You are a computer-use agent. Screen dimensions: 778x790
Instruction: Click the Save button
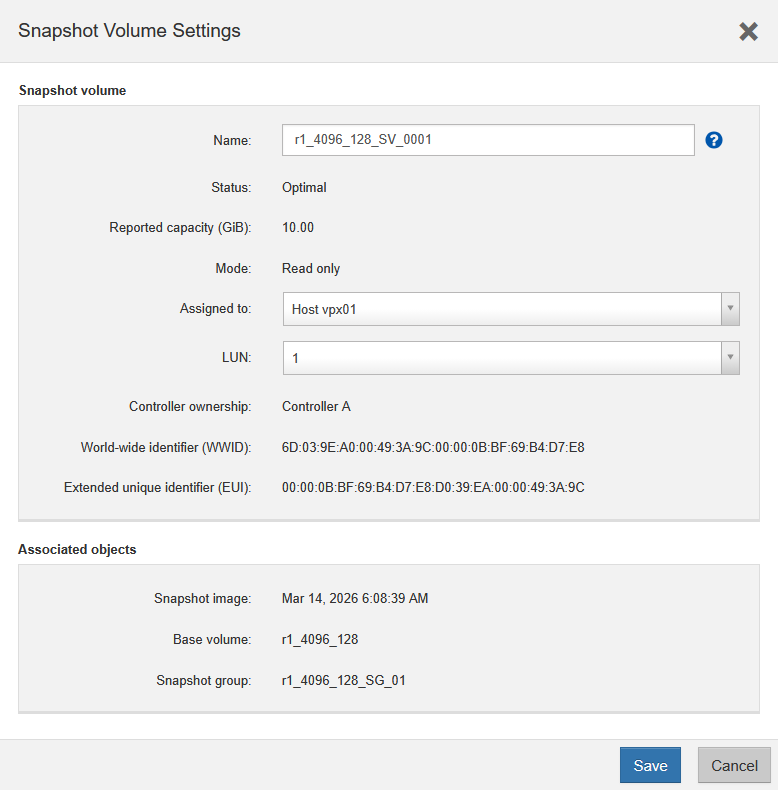(650, 765)
